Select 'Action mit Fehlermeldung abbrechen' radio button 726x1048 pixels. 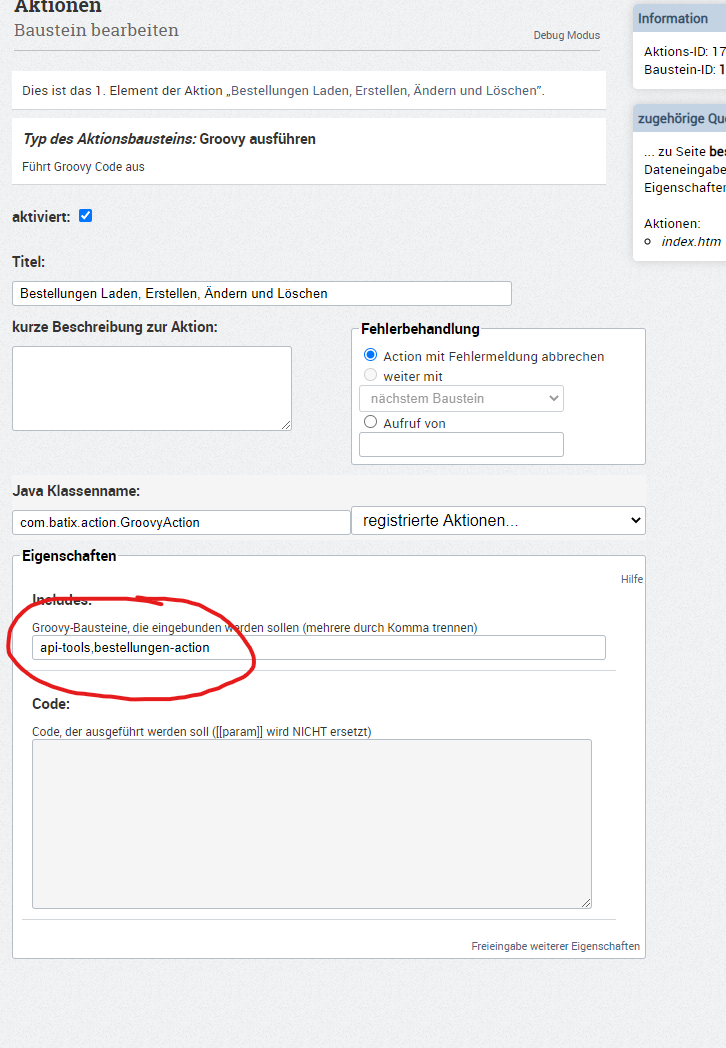371,355
